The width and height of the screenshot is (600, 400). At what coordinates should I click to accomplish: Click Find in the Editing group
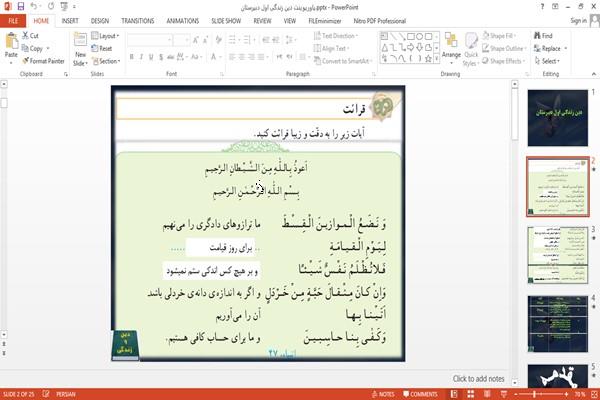[543, 36]
